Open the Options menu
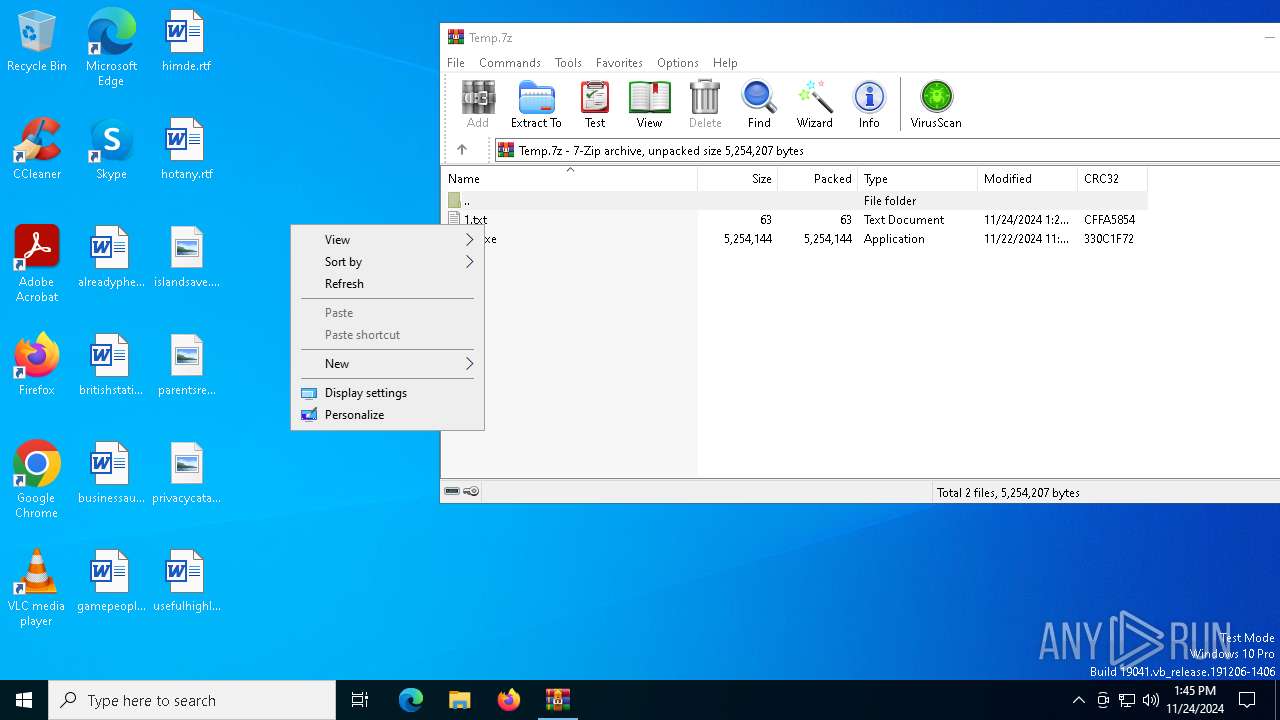This screenshot has width=1280, height=720. tap(678, 62)
